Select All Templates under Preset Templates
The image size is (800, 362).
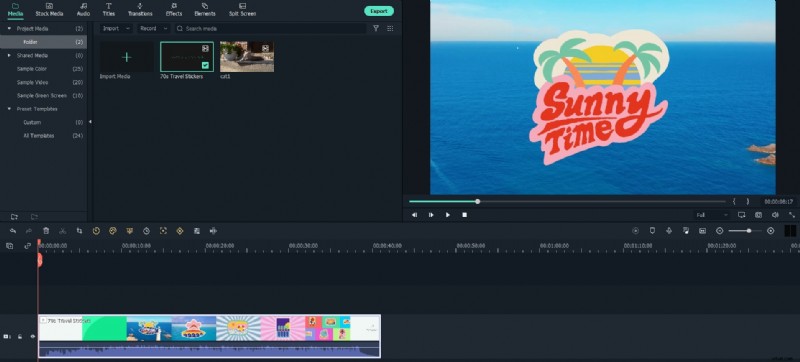39,136
